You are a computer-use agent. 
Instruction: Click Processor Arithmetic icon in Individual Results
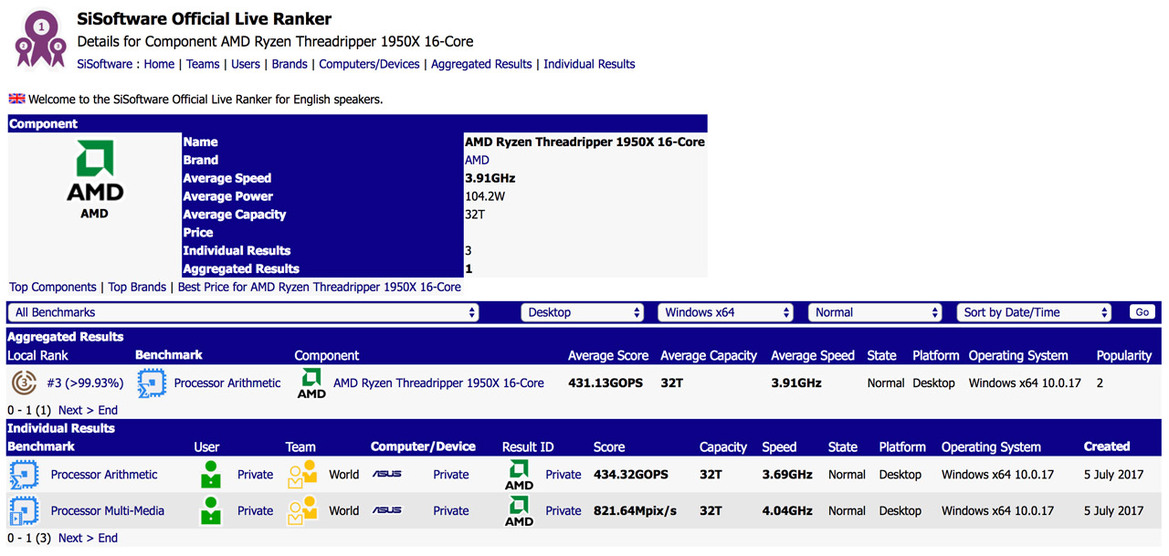click(24, 475)
